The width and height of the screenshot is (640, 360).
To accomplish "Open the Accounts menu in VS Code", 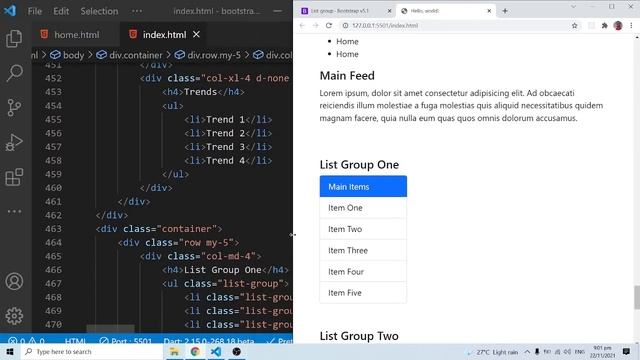I will [x=14, y=282].
